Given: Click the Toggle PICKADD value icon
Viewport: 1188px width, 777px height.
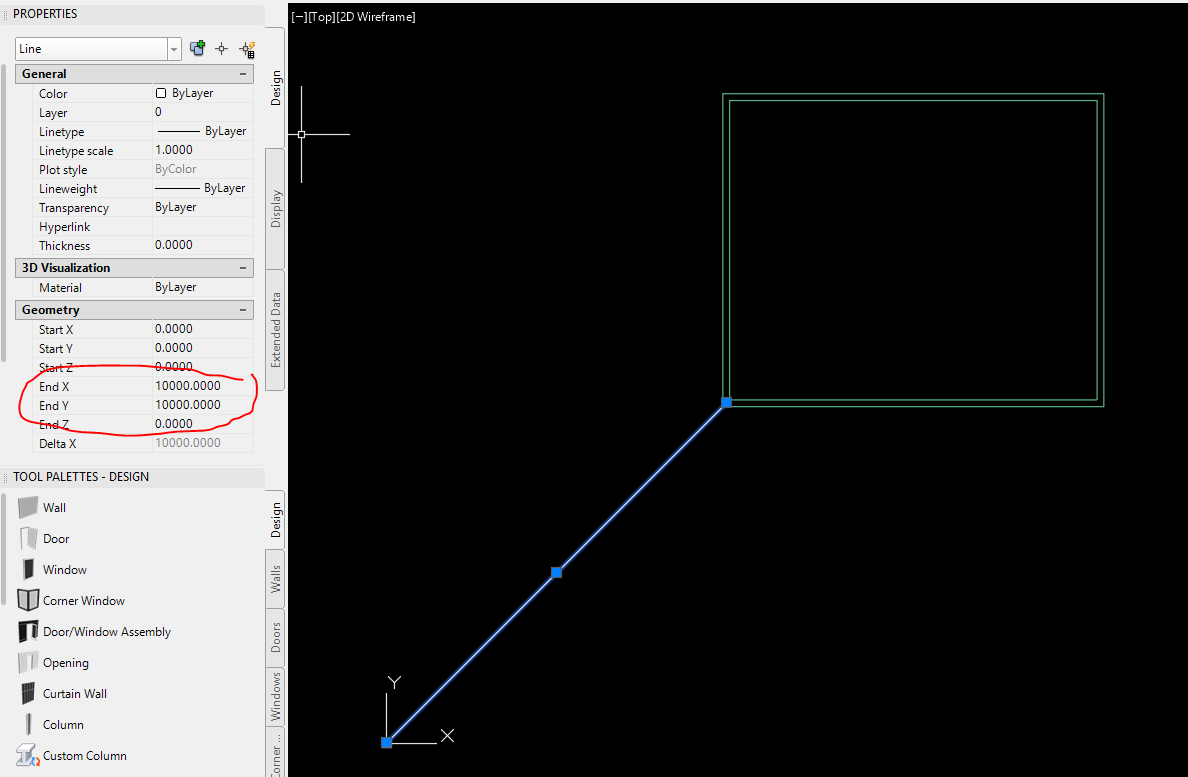Looking at the screenshot, I should tap(197, 48).
